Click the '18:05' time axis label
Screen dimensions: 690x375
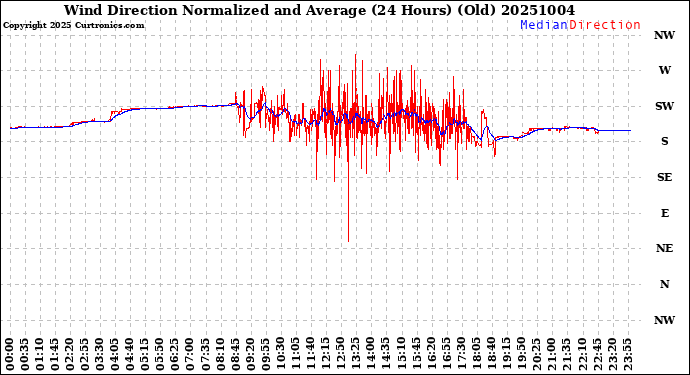pos(476,355)
